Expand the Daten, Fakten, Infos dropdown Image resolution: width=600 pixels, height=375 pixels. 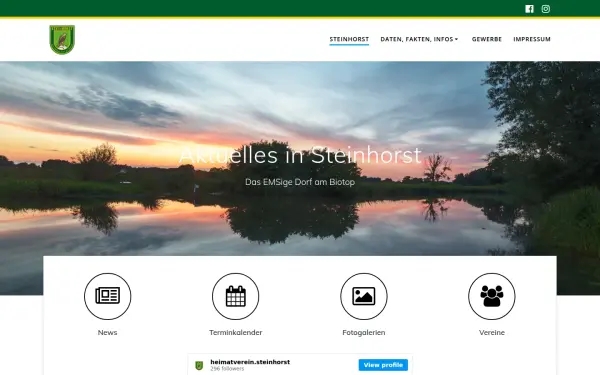[x=419, y=39]
